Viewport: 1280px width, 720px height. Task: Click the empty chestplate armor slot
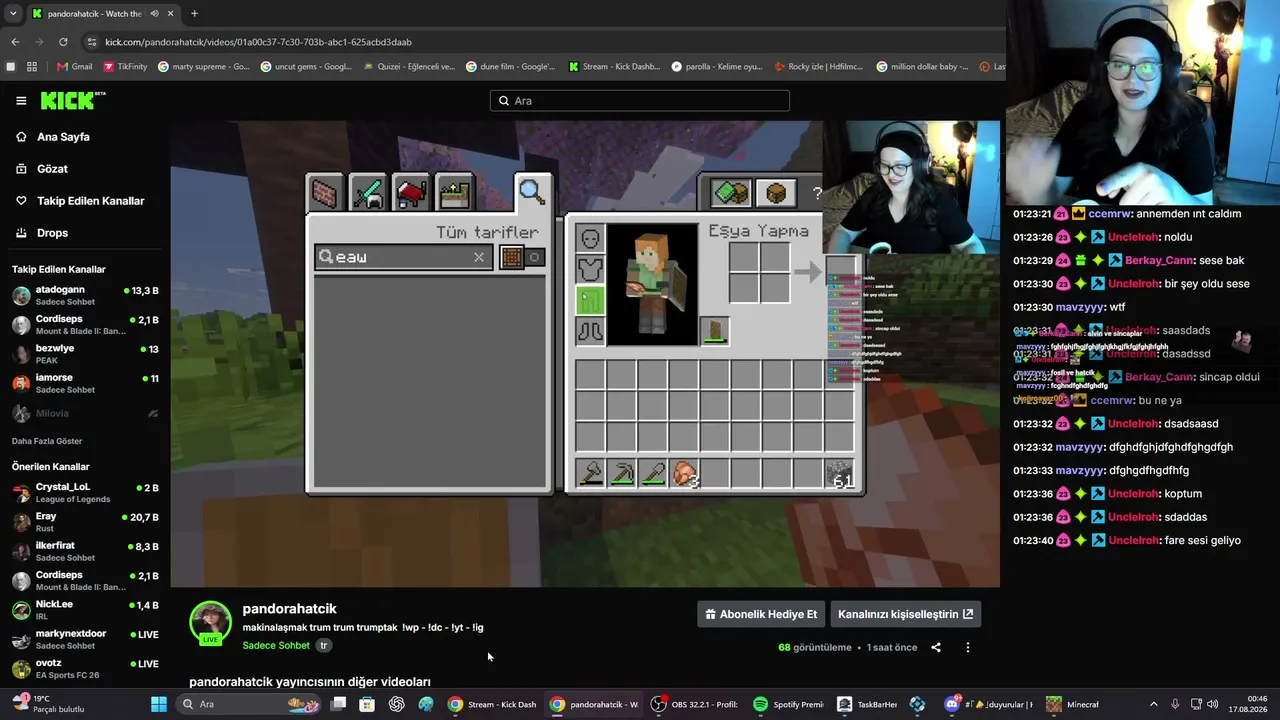pyautogui.click(x=590, y=269)
